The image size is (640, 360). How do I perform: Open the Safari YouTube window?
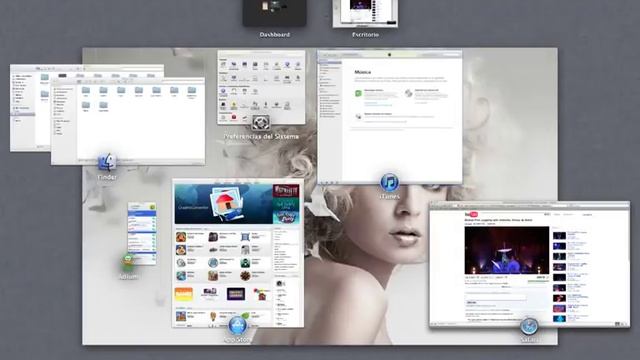coord(529,264)
